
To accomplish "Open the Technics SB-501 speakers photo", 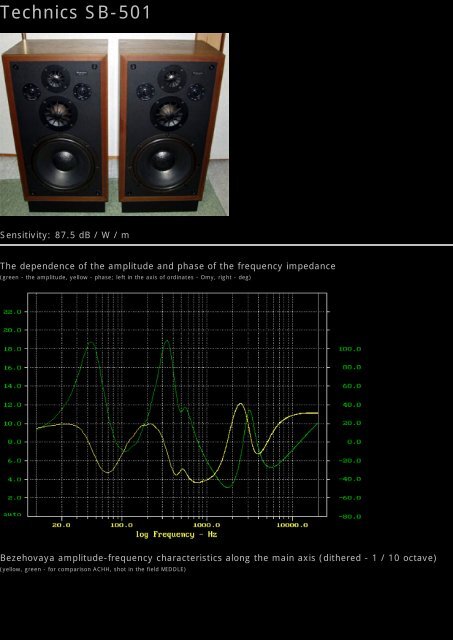I will point(114,124).
